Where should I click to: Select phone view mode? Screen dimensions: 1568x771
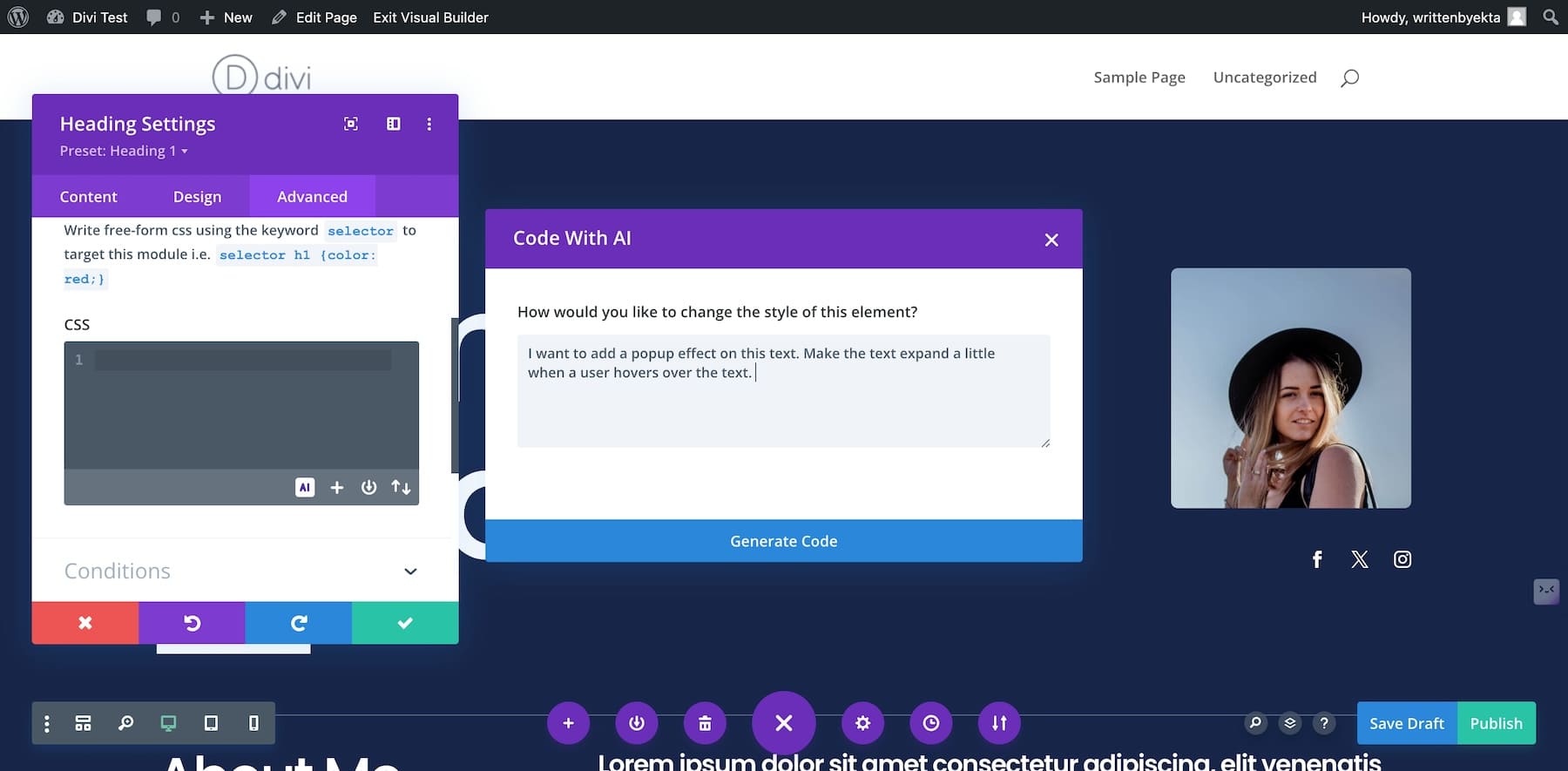pyautogui.click(x=253, y=723)
